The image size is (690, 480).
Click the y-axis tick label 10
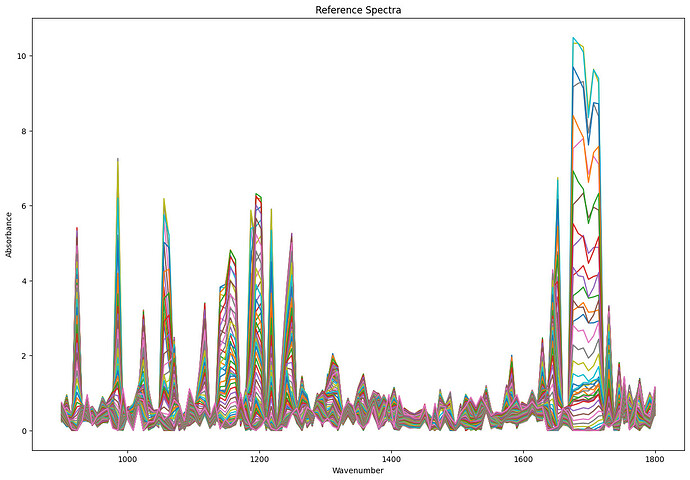(22, 56)
